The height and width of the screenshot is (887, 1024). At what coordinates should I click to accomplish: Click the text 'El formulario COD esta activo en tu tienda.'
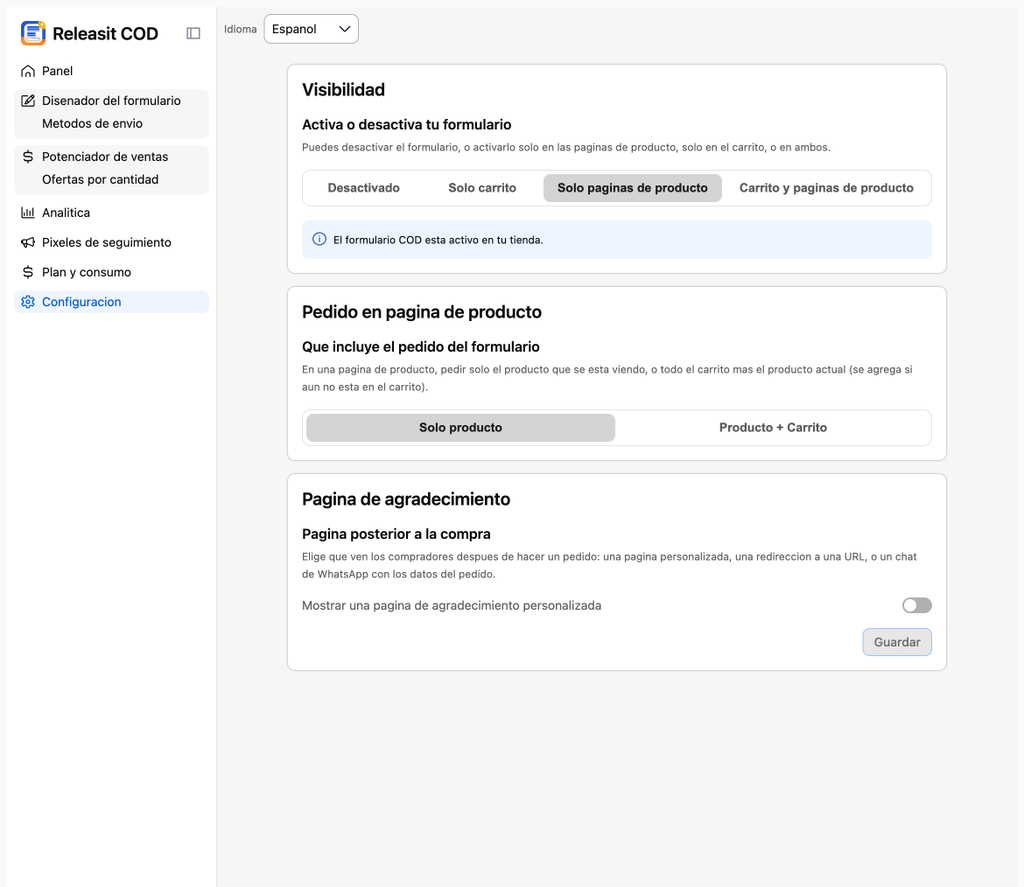438,240
